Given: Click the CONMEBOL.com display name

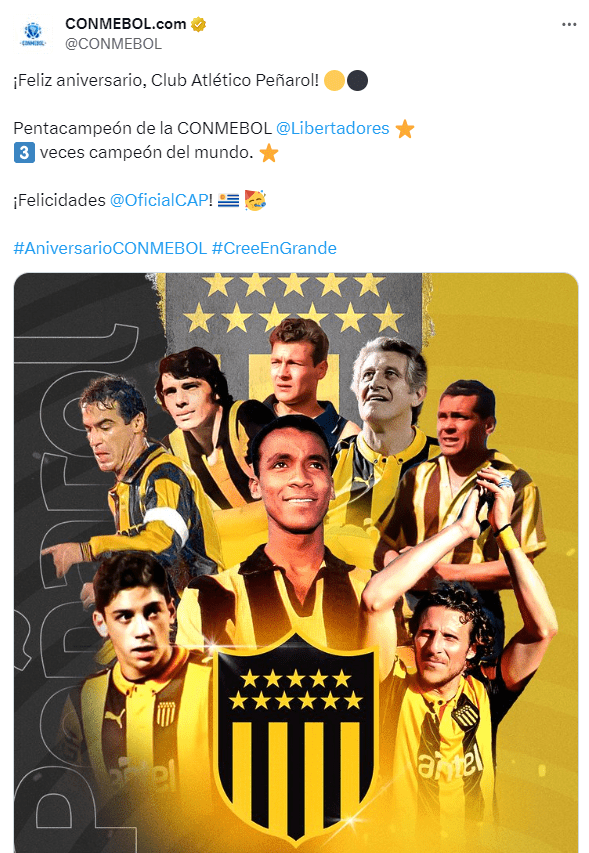Looking at the screenshot, I should (x=126, y=24).
